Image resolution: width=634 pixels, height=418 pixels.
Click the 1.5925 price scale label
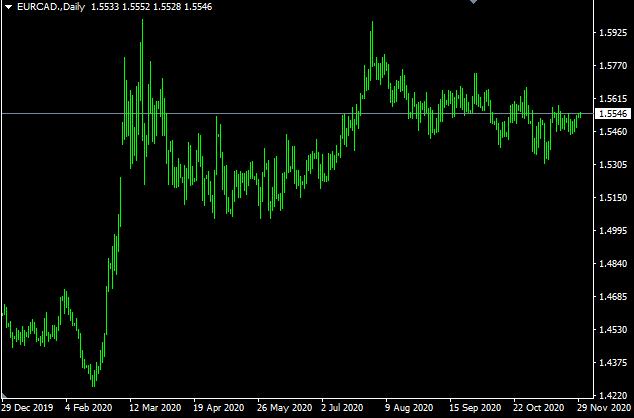click(613, 33)
